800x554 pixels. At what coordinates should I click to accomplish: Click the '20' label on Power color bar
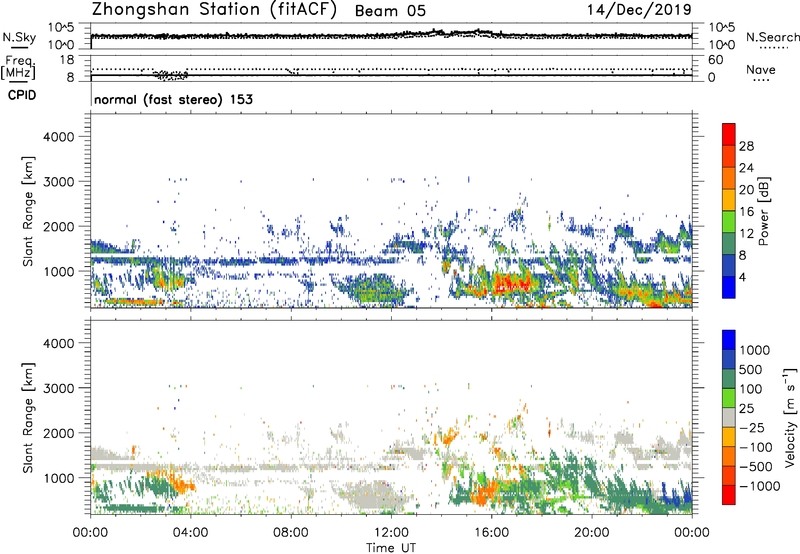click(746, 190)
